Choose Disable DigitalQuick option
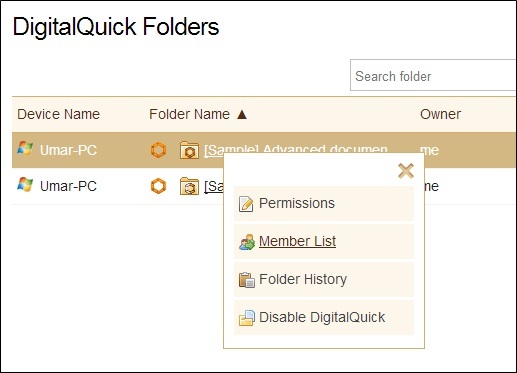The width and height of the screenshot is (517, 373). click(324, 317)
